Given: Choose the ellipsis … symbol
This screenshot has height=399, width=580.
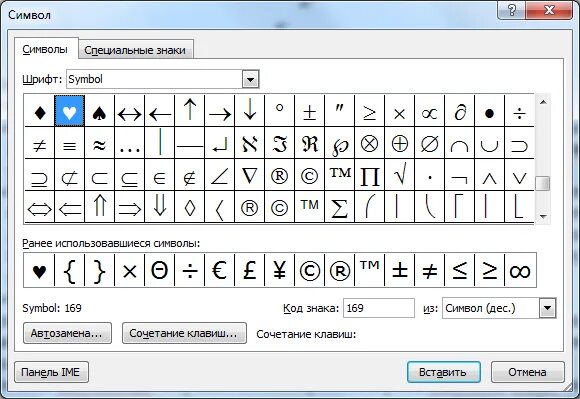Looking at the screenshot, I should (x=129, y=143).
